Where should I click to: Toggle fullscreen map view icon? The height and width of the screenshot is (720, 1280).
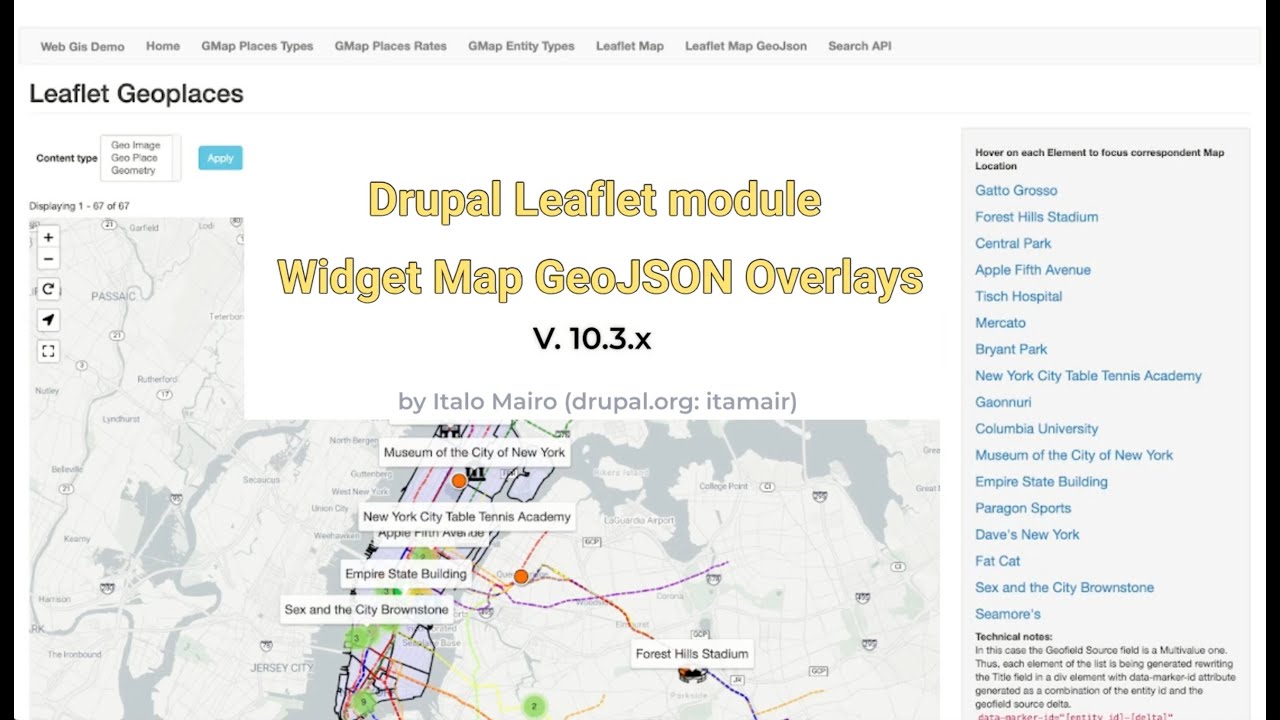tap(48, 351)
